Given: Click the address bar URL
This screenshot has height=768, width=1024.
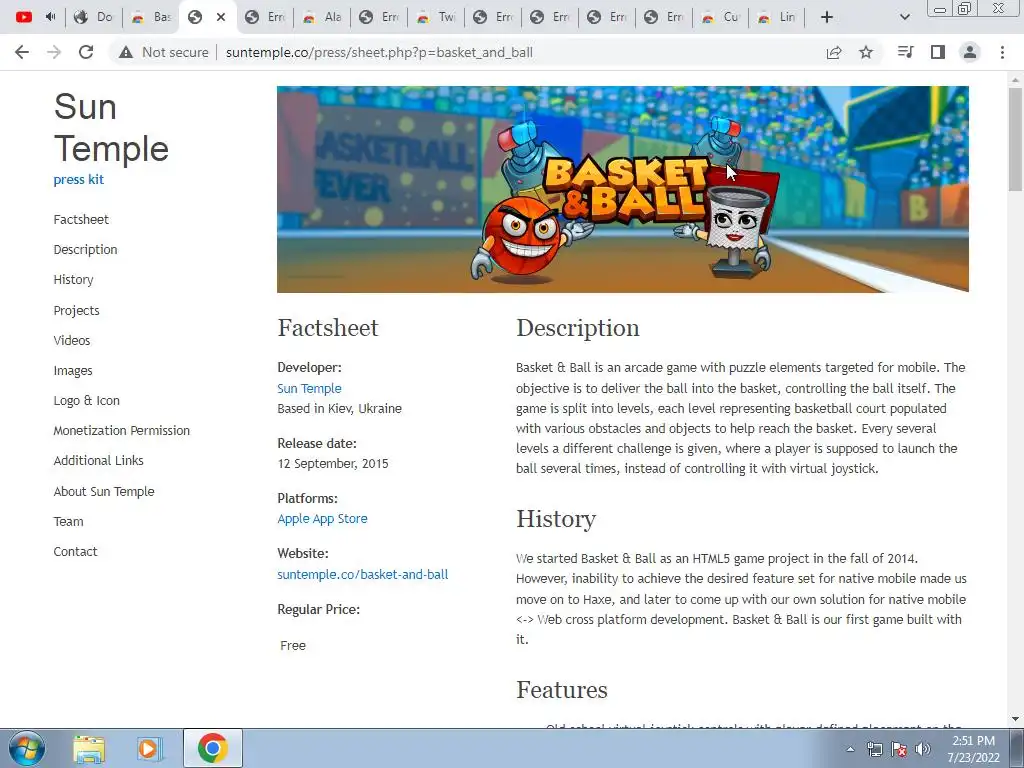Looking at the screenshot, I should coord(379,52).
